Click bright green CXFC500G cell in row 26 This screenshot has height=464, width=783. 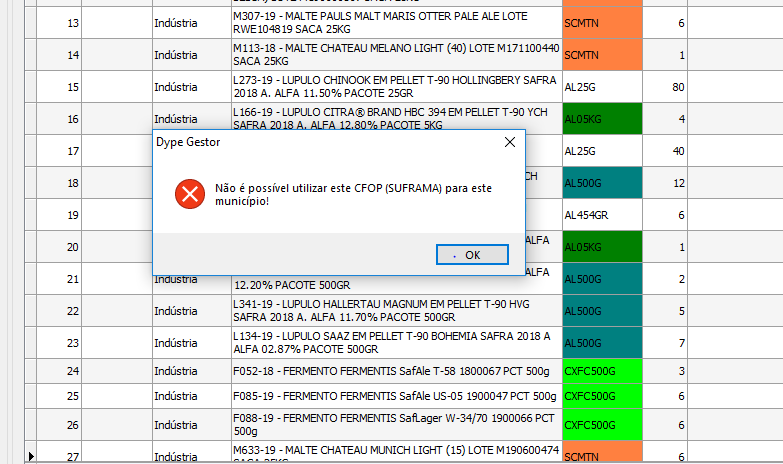(x=602, y=425)
